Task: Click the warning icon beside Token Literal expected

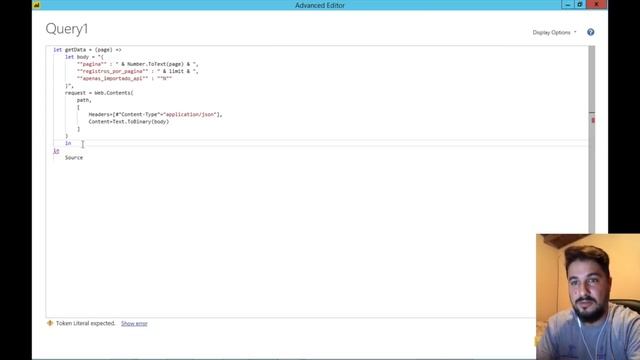Action: 50,323
